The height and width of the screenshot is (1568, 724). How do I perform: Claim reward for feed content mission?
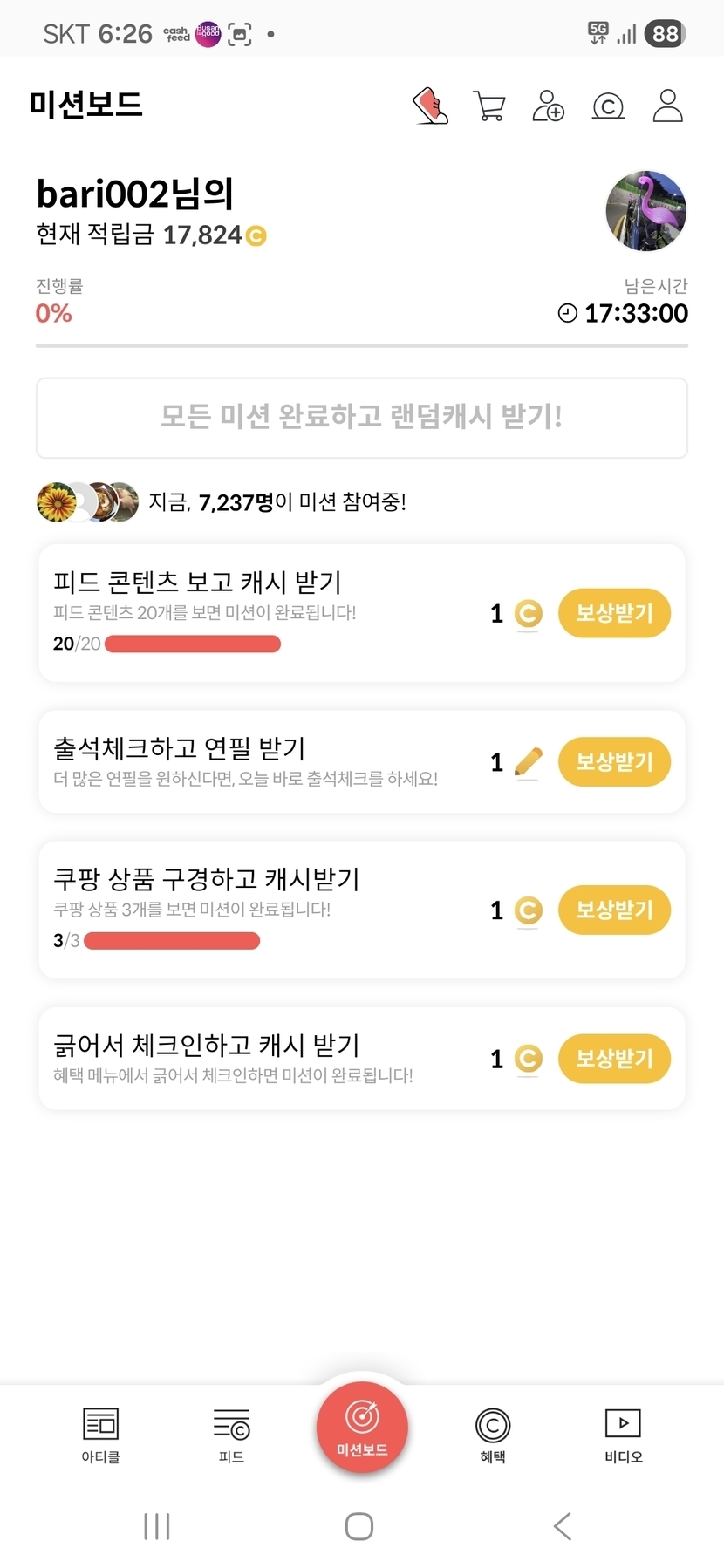(x=614, y=613)
